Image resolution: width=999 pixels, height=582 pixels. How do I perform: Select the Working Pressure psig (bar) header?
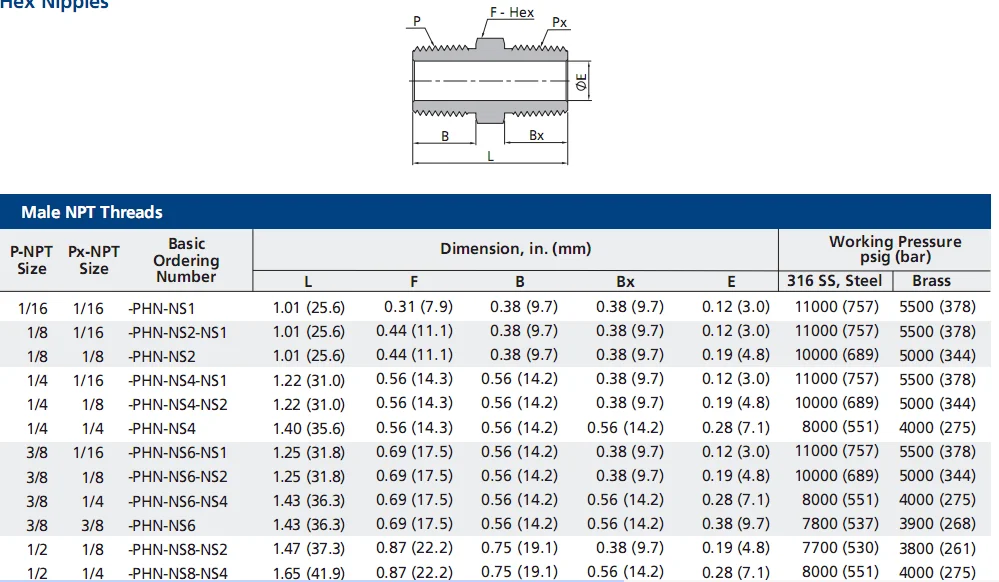(894, 249)
